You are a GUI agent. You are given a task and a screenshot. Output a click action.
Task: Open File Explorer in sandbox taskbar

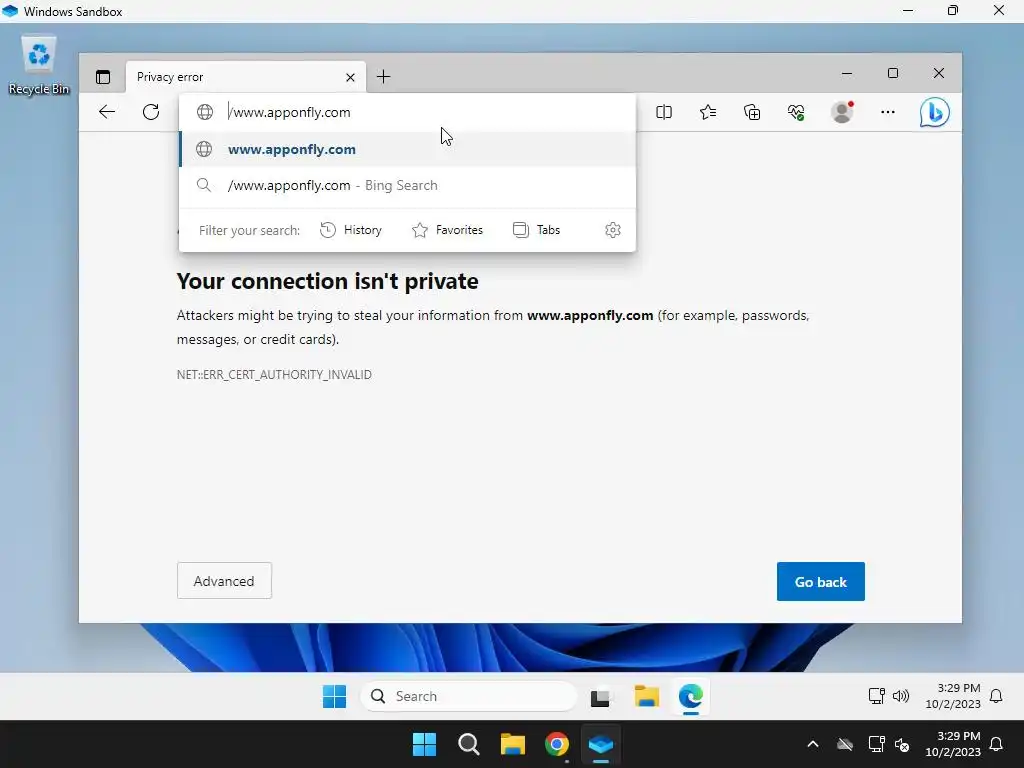click(647, 696)
